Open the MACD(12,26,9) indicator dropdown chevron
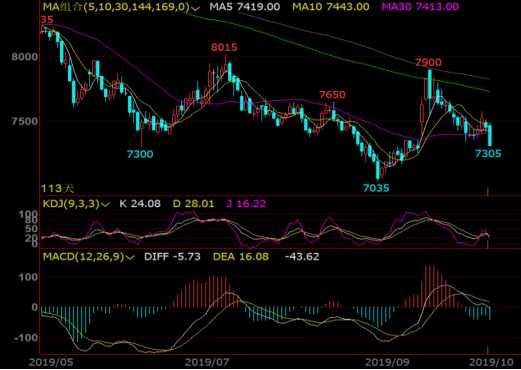 [130, 257]
